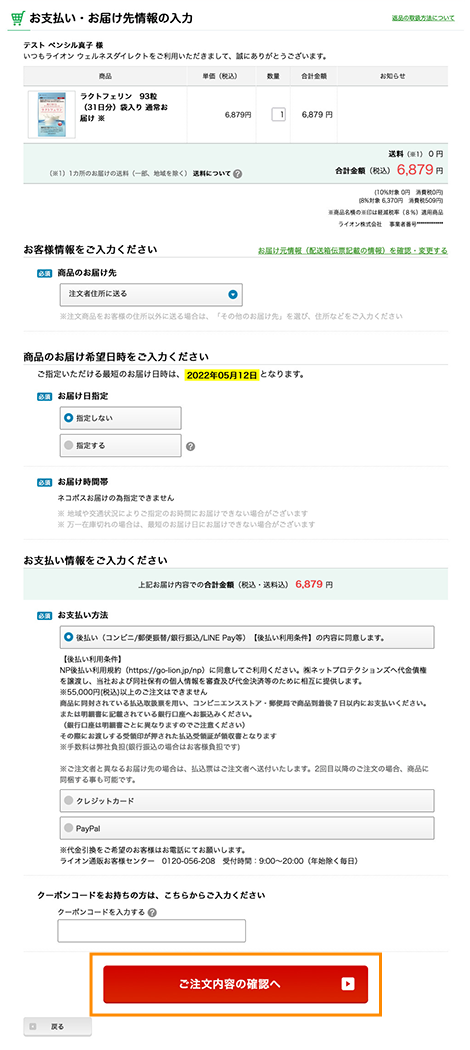Click the 戻る back button
Viewport: 470px width, 1050px height.
57,1026
